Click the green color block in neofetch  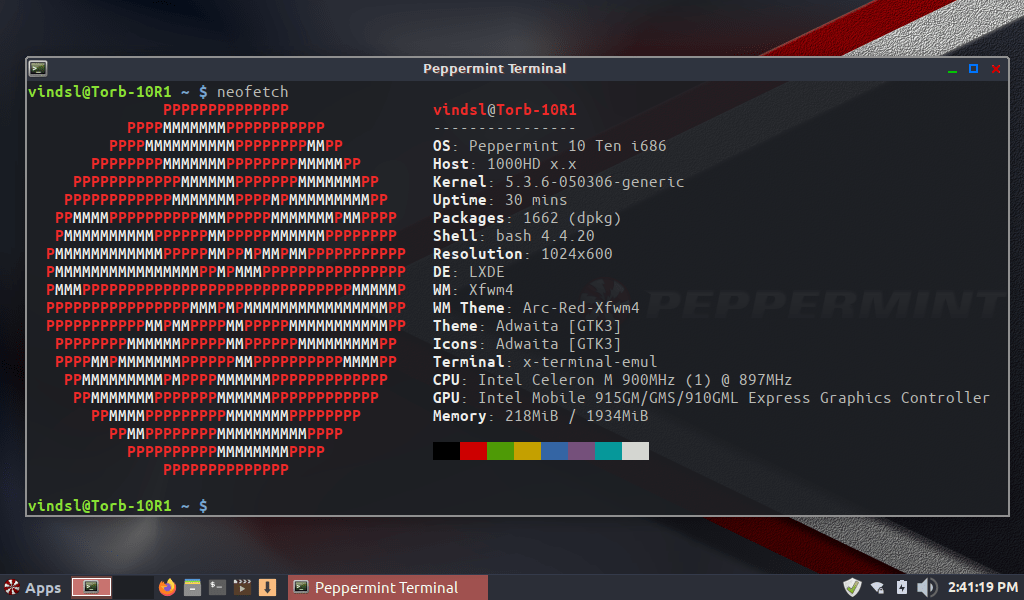tap(500, 451)
